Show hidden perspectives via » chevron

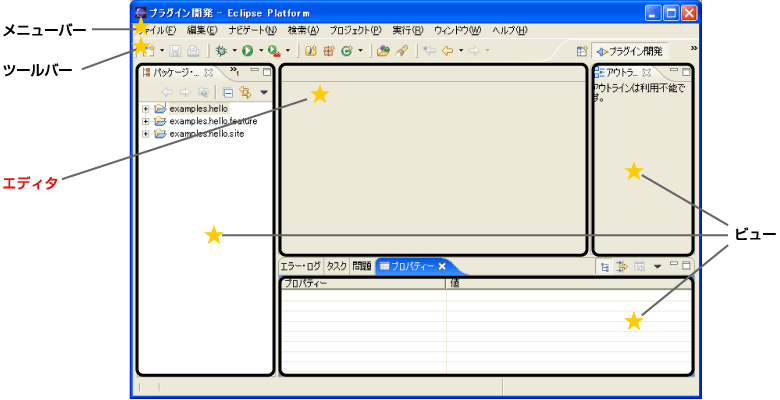click(693, 48)
